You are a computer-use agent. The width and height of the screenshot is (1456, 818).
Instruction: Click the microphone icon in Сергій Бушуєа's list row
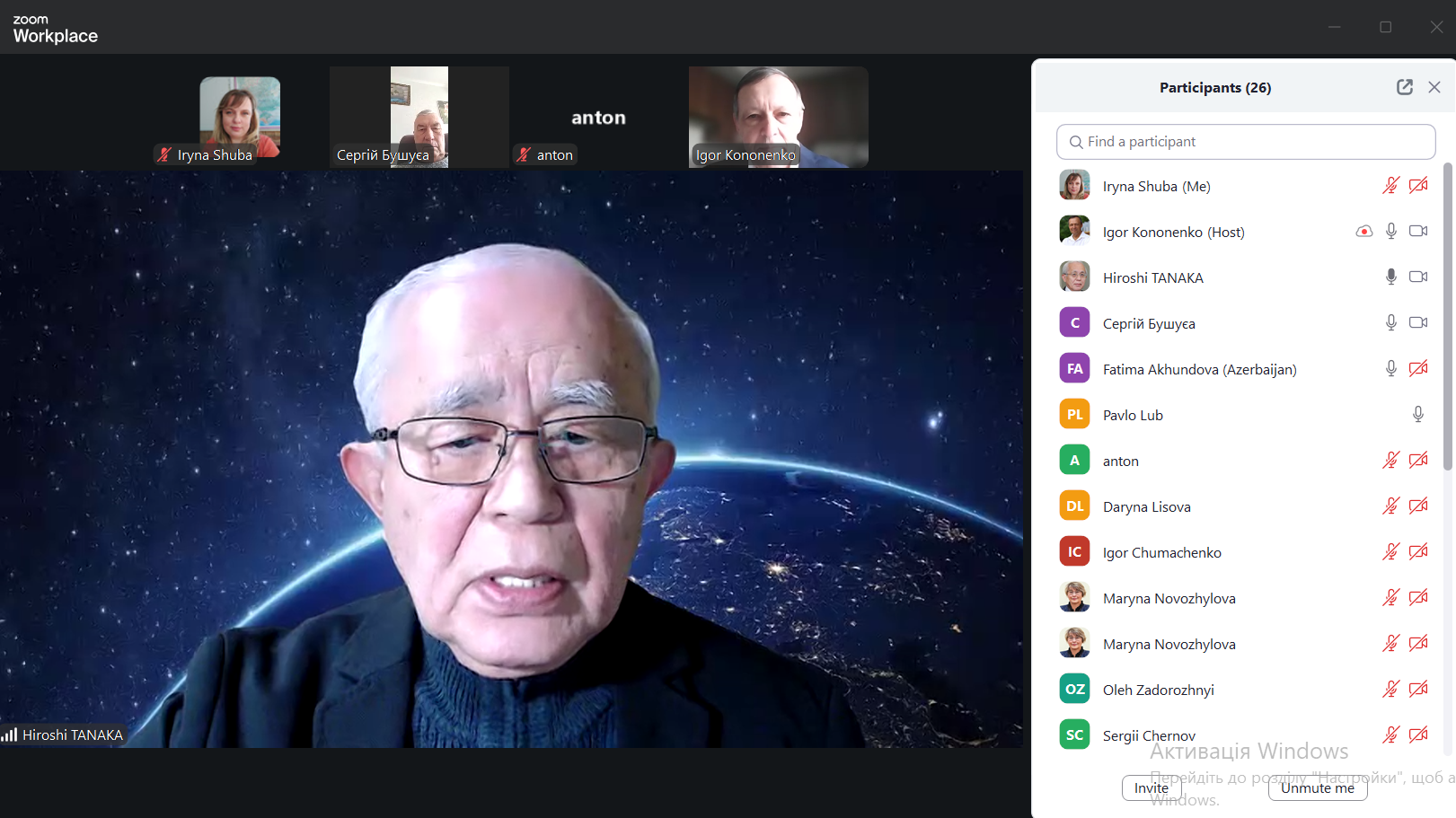pyautogui.click(x=1390, y=322)
